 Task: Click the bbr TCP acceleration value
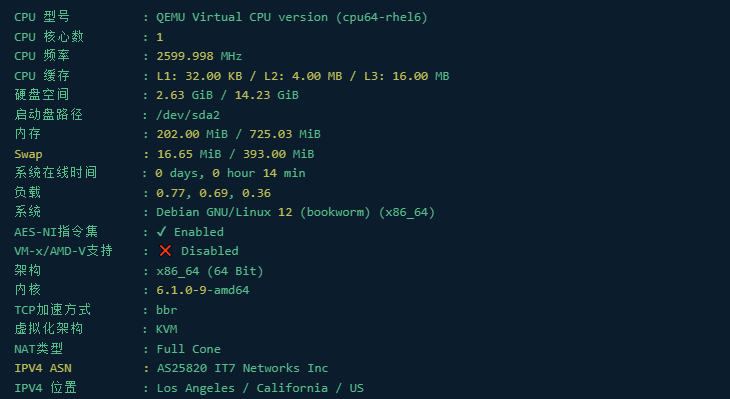click(167, 310)
